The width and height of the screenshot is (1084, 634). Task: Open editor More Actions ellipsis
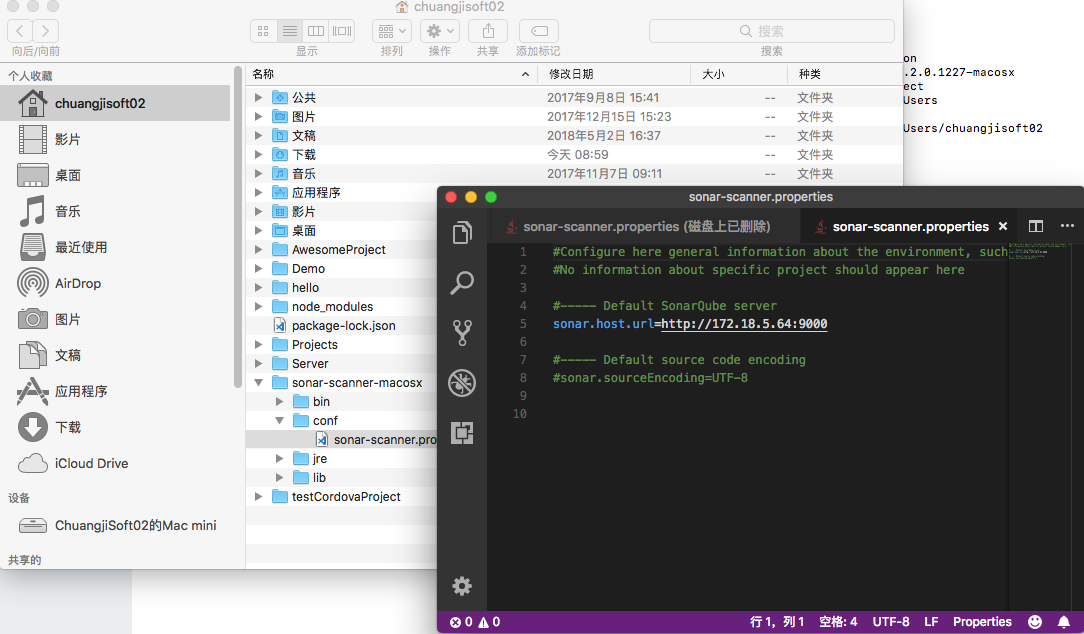(1067, 226)
